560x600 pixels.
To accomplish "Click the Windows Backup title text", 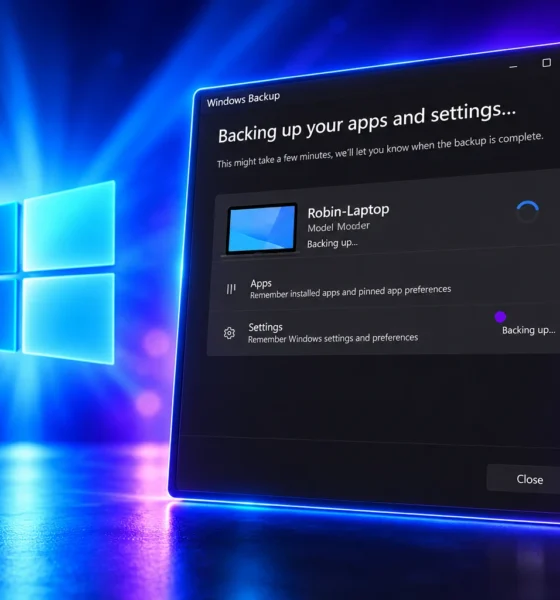I will (243, 99).
